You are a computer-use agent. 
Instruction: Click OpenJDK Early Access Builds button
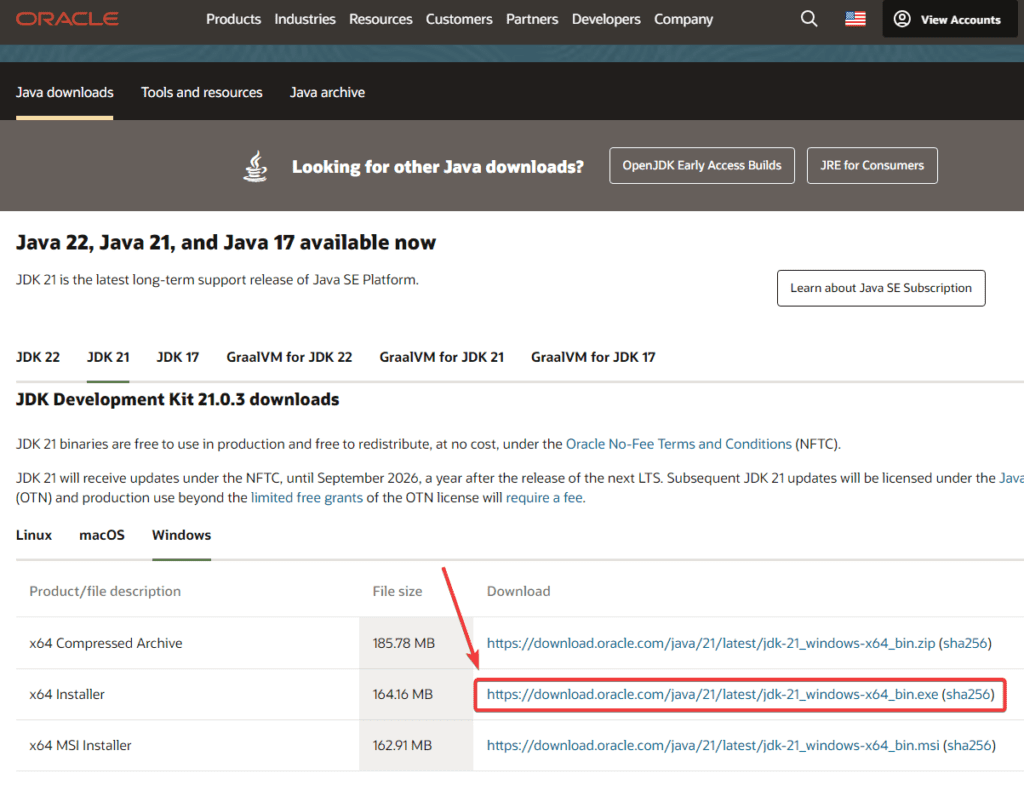coord(702,165)
